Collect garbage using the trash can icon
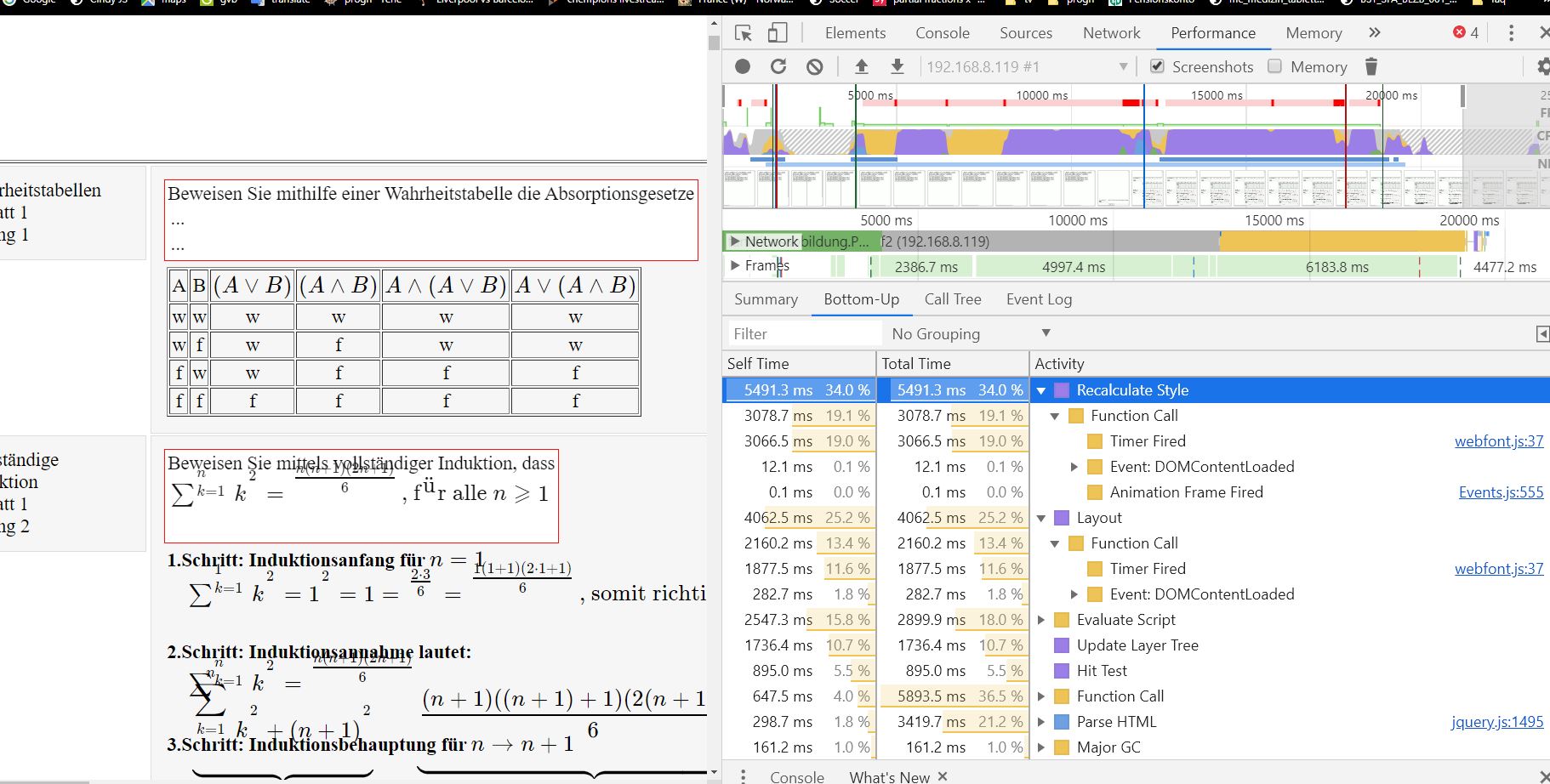The width and height of the screenshot is (1550, 784). pyautogui.click(x=1371, y=66)
